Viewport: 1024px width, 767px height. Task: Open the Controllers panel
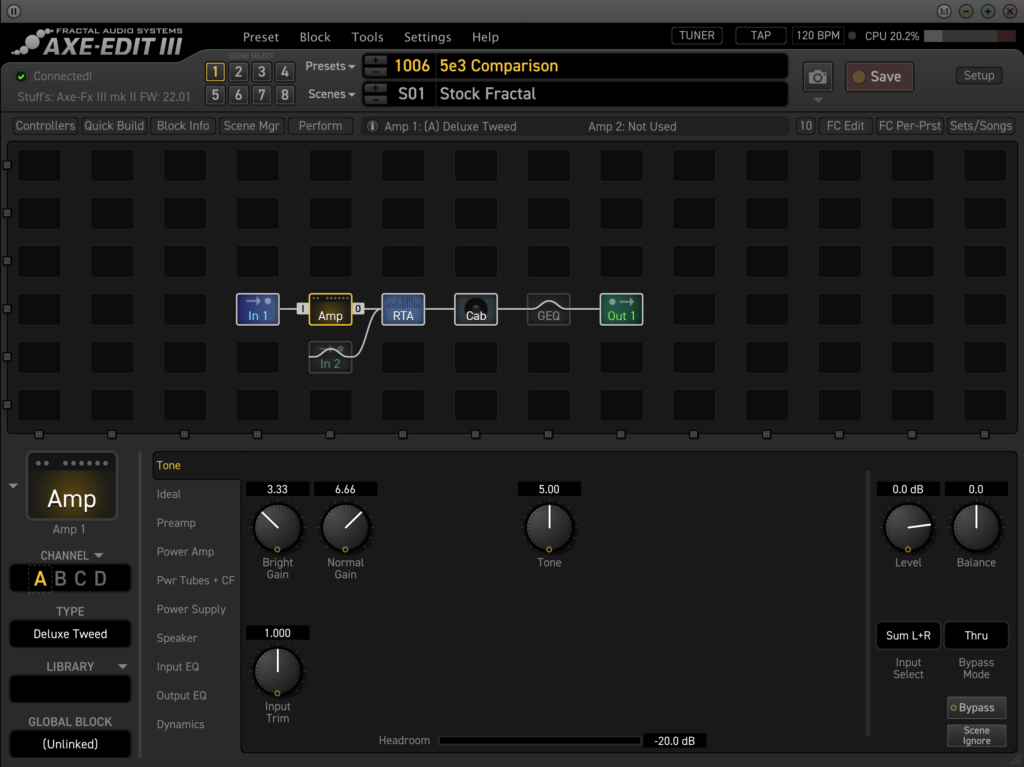click(45, 125)
